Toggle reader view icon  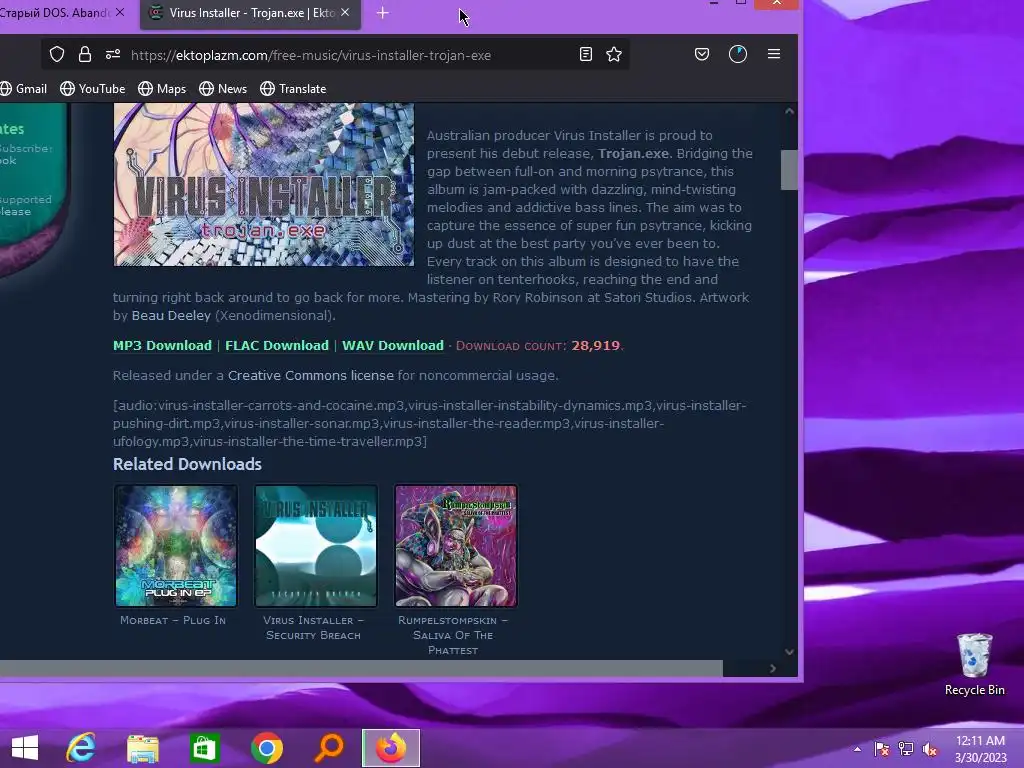click(x=586, y=54)
